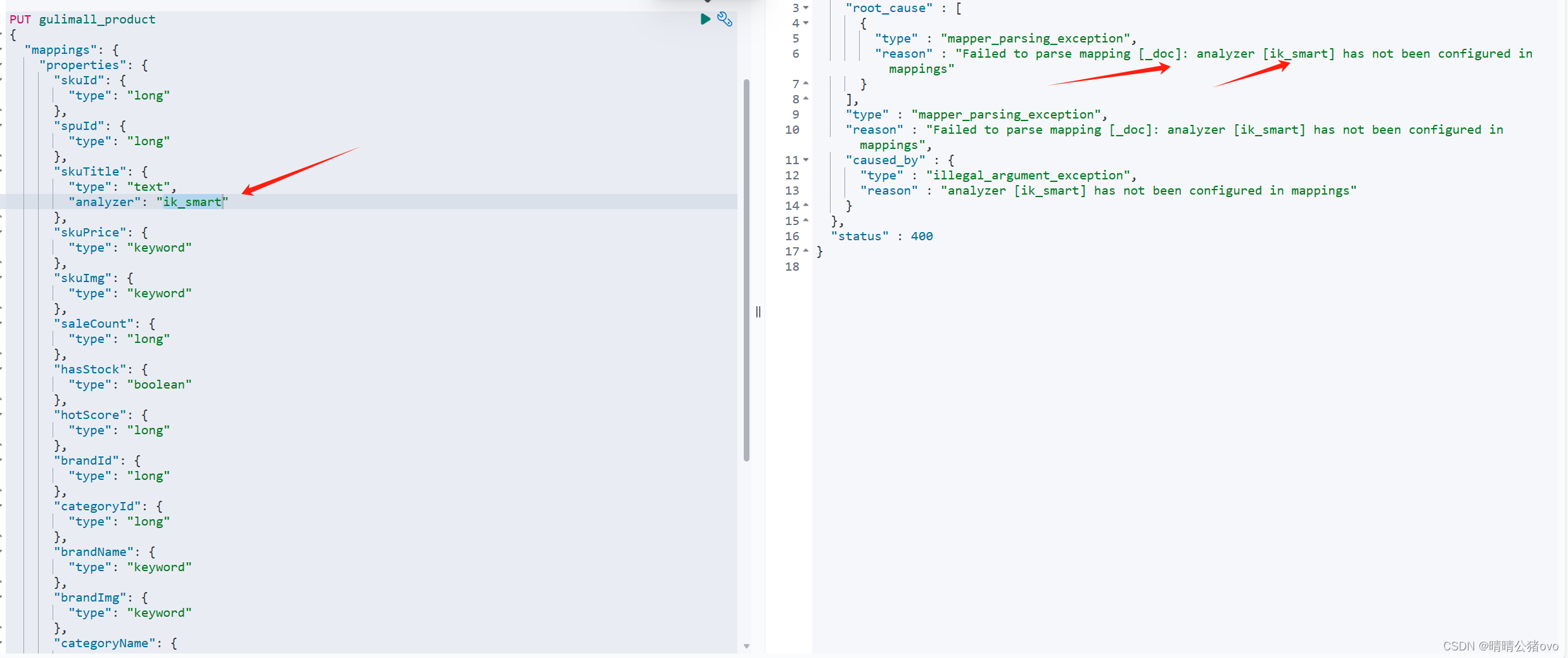
Task: Select the status 400 line in the response
Action: [x=881, y=236]
